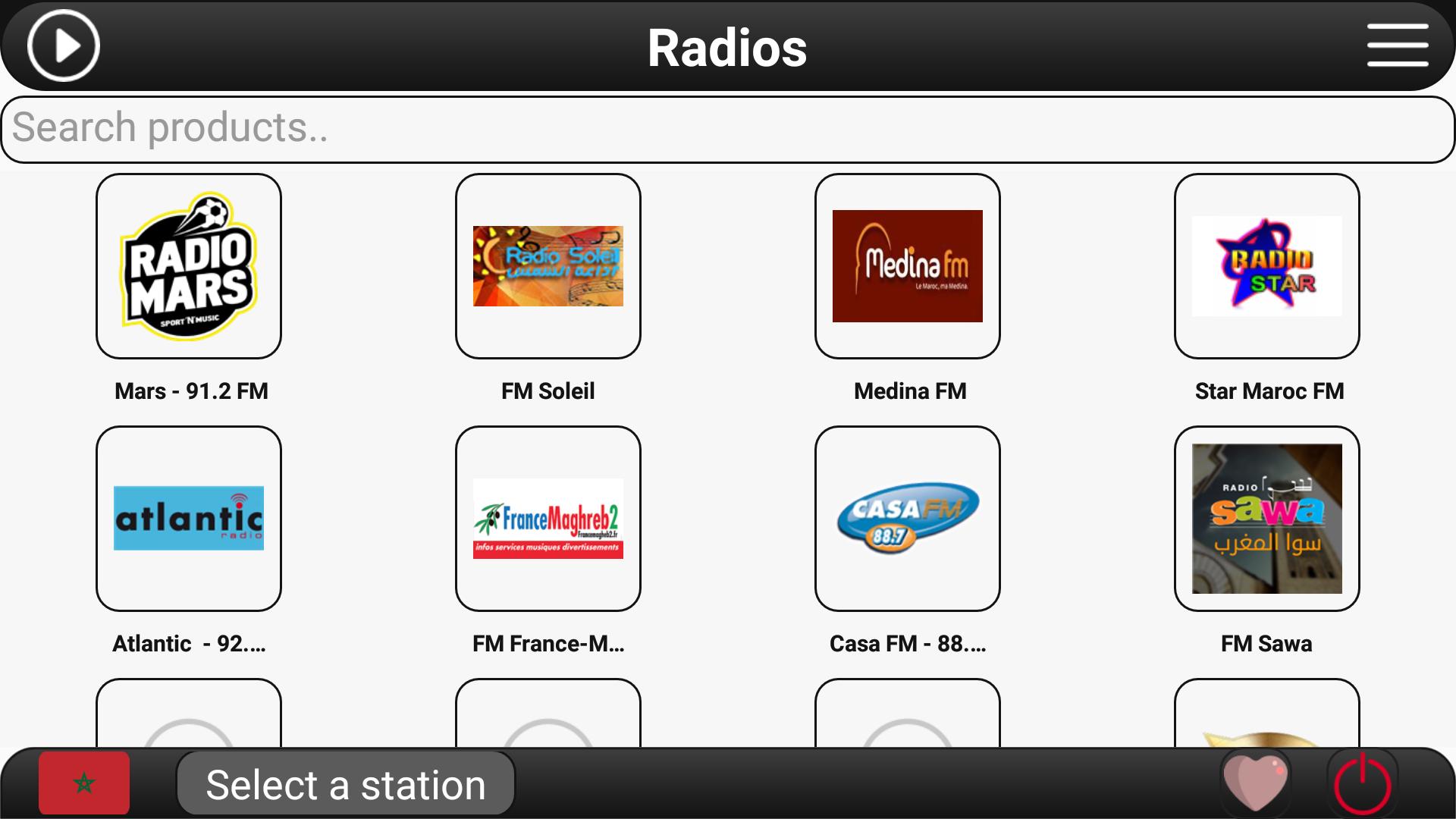
Task: Select the Casa FM 88.7 icon
Action: [x=909, y=516]
